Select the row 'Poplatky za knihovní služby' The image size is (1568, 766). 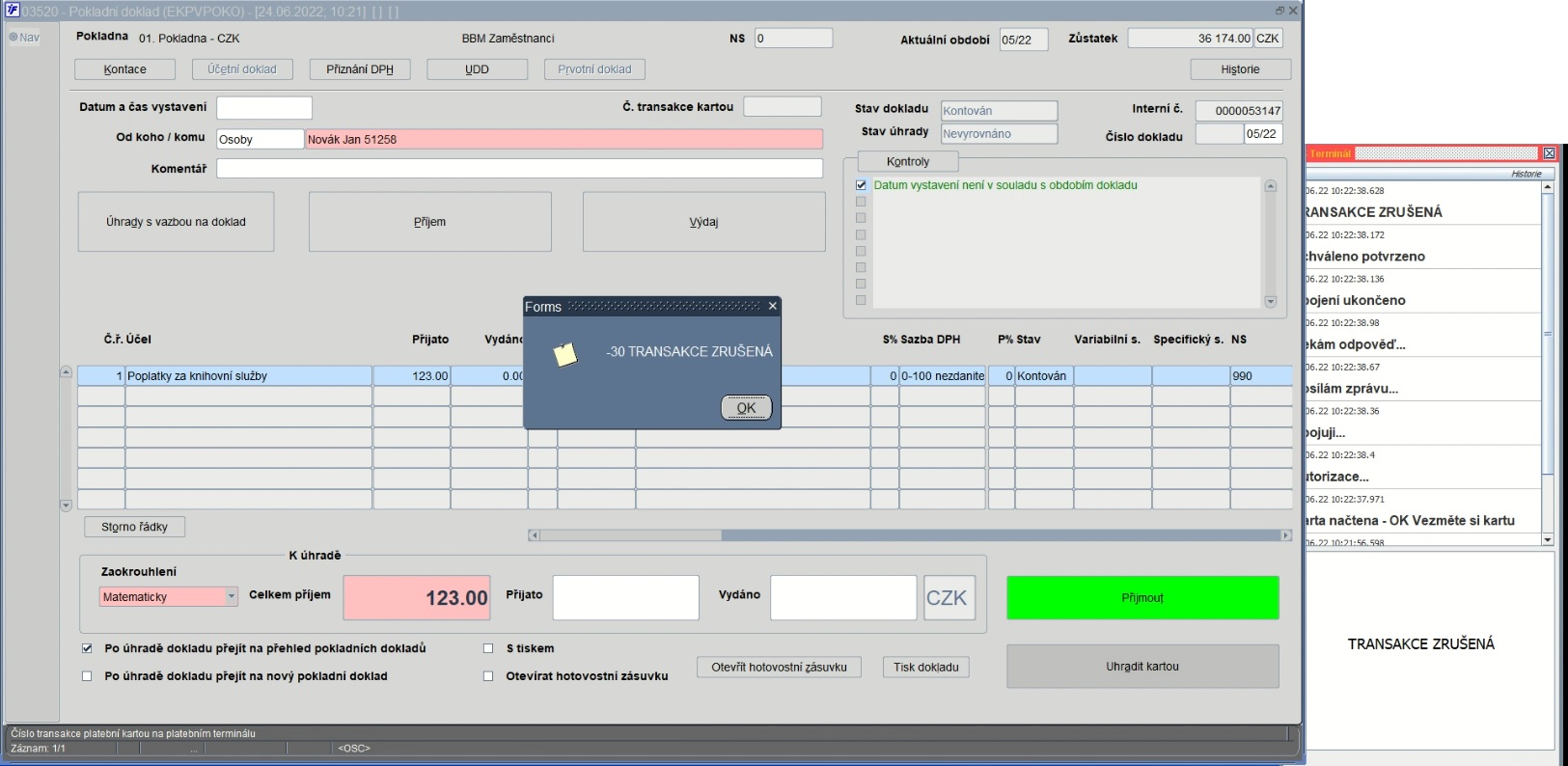(x=248, y=376)
